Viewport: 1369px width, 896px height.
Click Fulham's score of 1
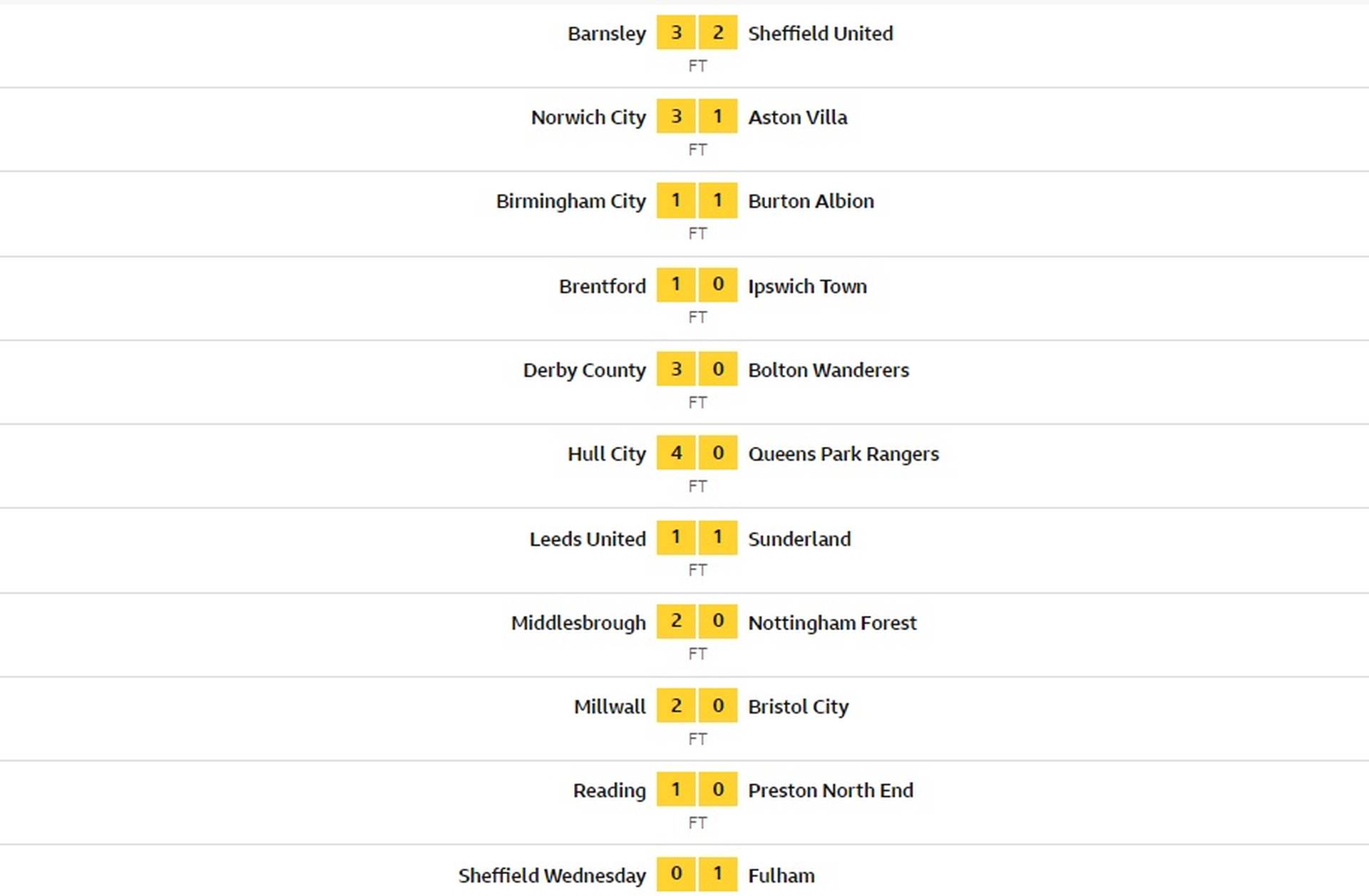718,874
